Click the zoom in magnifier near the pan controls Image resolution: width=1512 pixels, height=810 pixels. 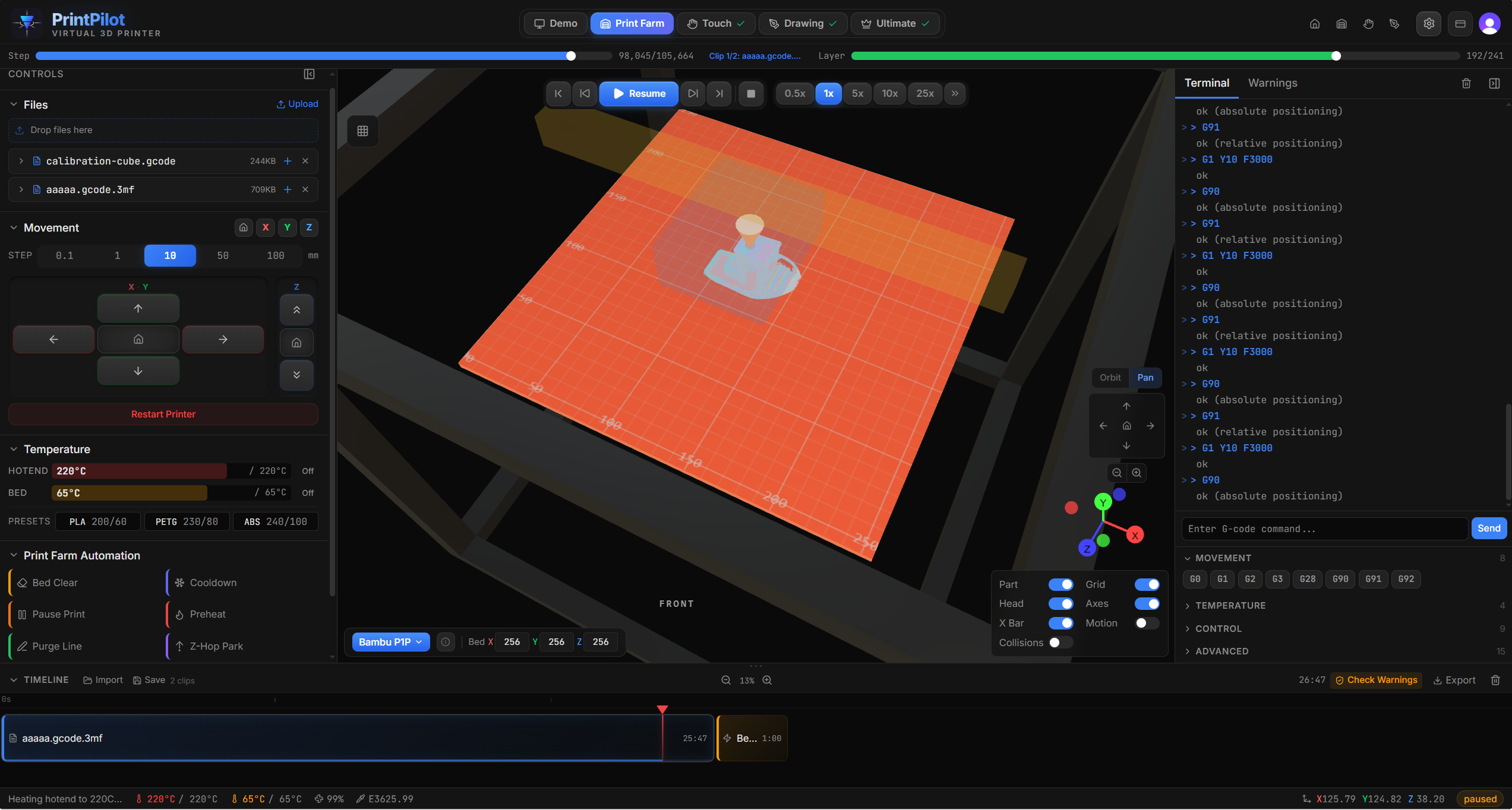click(x=1137, y=473)
